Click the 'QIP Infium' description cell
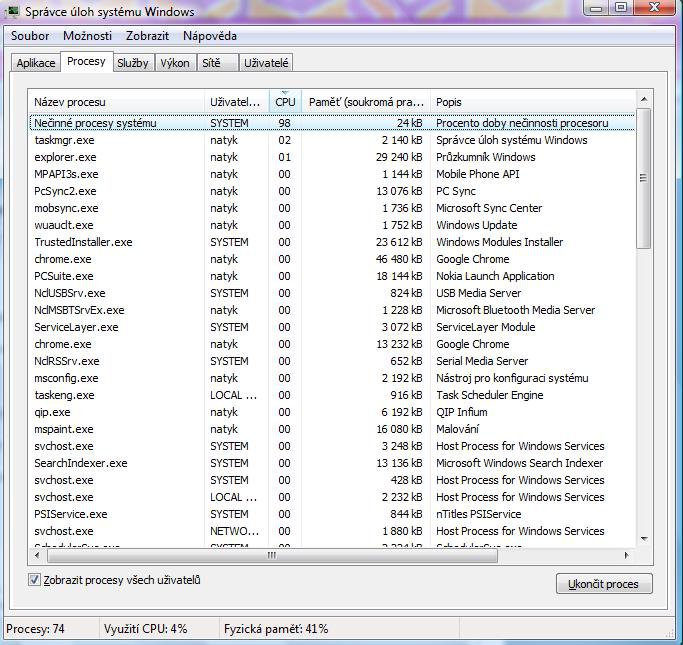 pos(462,412)
